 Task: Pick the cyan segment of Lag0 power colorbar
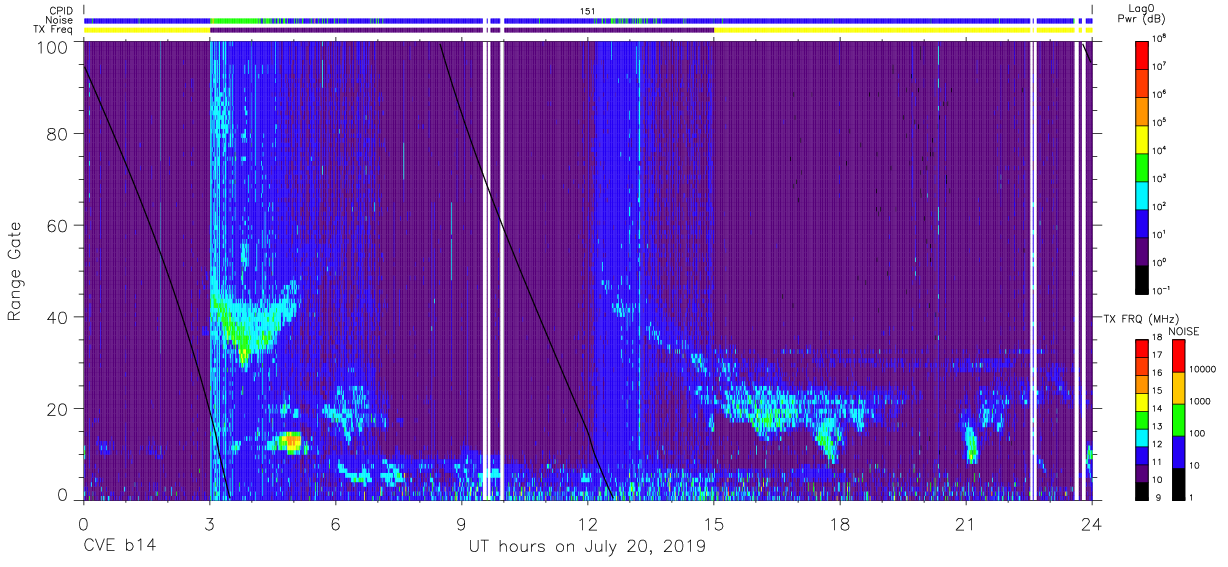(1142, 194)
